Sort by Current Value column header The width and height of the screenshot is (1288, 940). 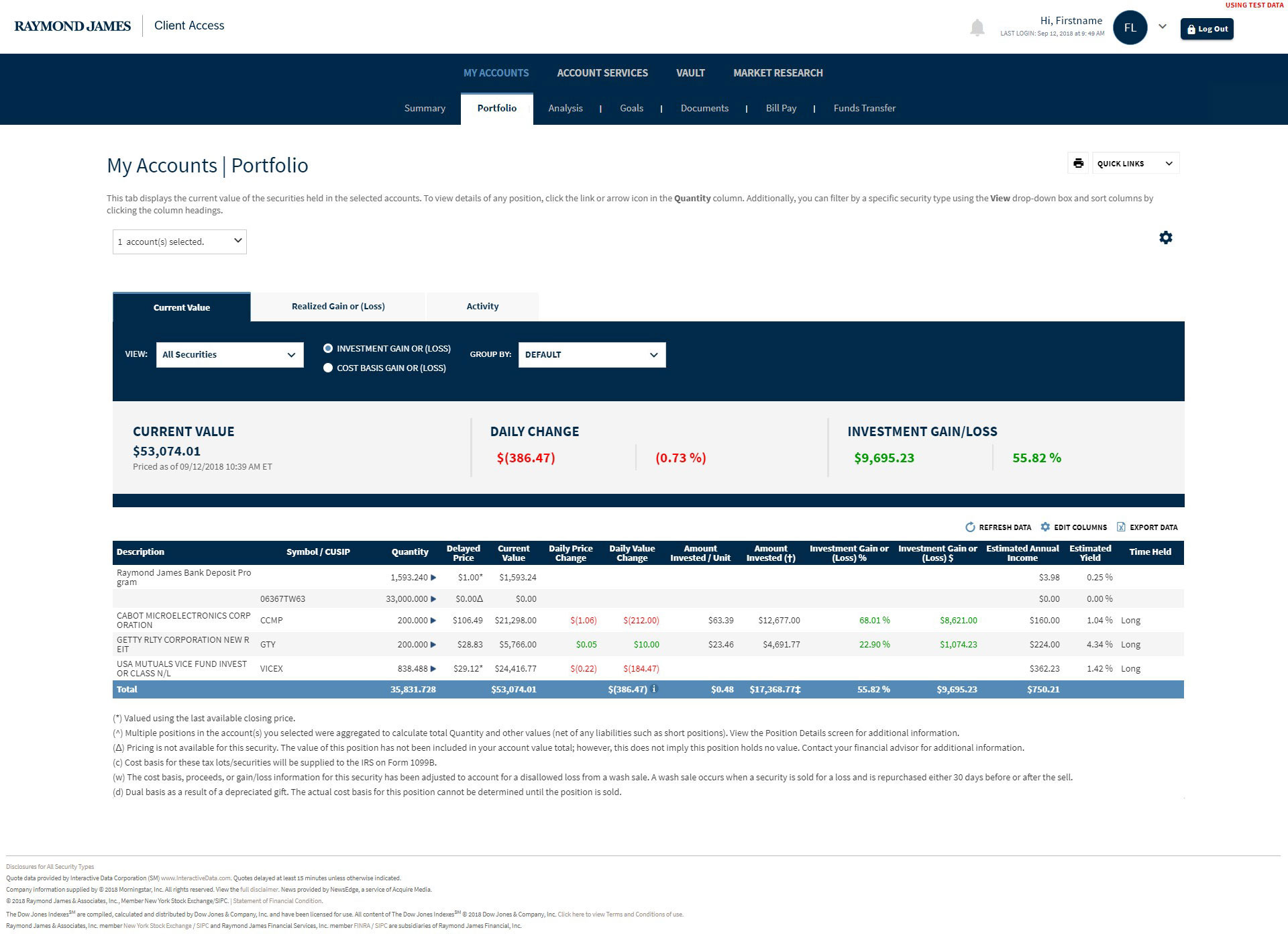[513, 553]
